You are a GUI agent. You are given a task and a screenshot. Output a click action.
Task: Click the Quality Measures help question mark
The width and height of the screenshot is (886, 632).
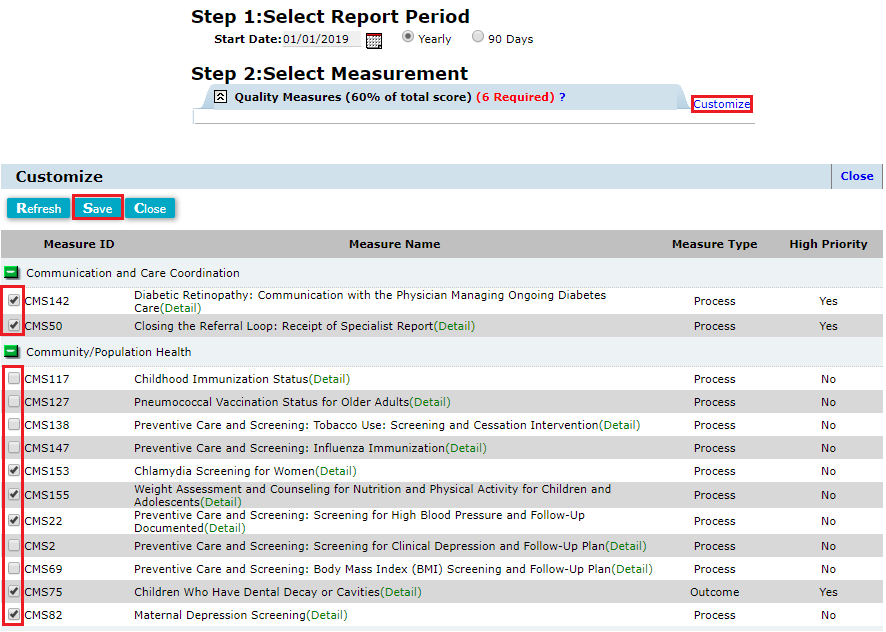[562, 97]
